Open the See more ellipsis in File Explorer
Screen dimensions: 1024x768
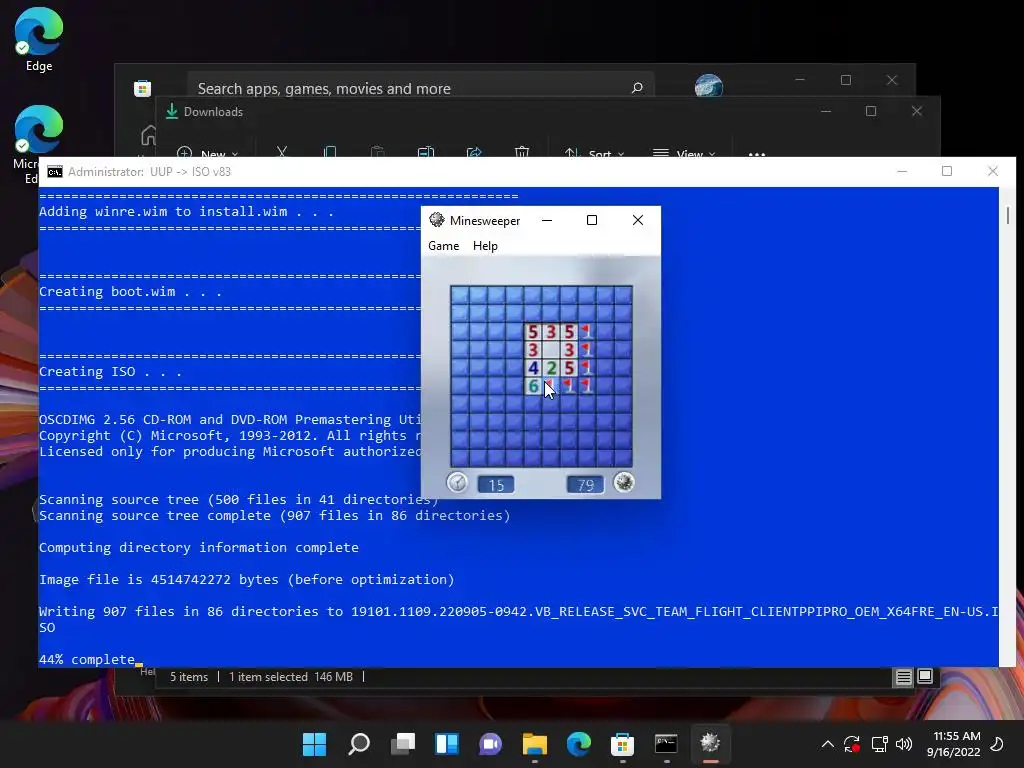point(757,155)
